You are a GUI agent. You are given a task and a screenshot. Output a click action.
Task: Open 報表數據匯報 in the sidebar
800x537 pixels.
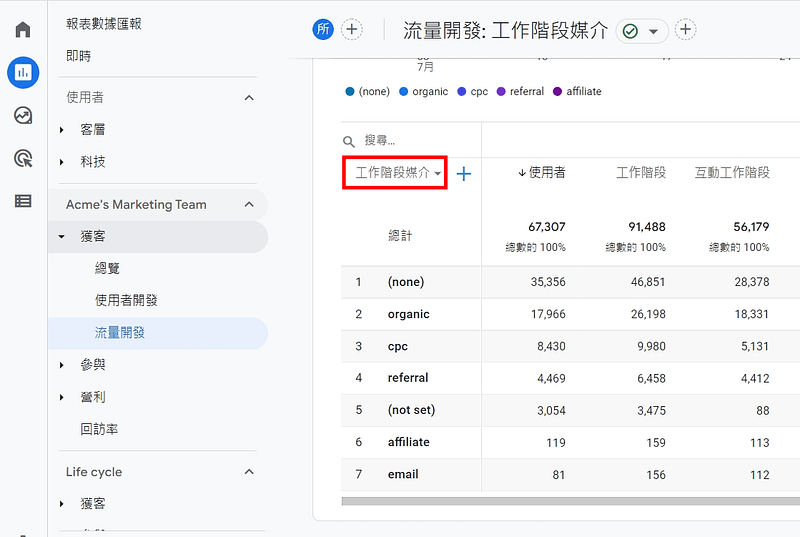coord(104,24)
